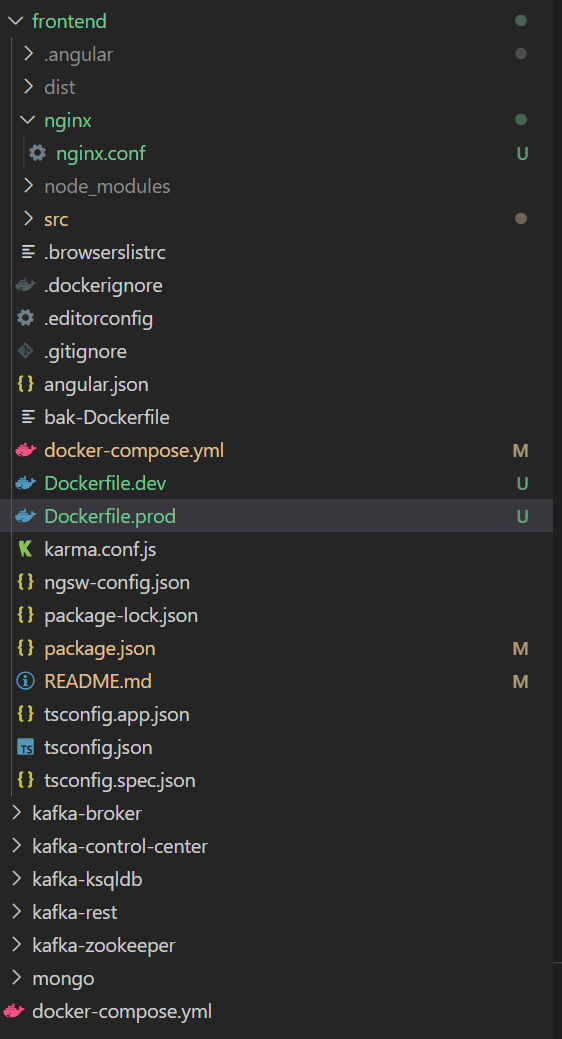This screenshot has width=562, height=1039.
Task: Expand the kafka-zookeeper folder chevron
Action: [x=16, y=945]
